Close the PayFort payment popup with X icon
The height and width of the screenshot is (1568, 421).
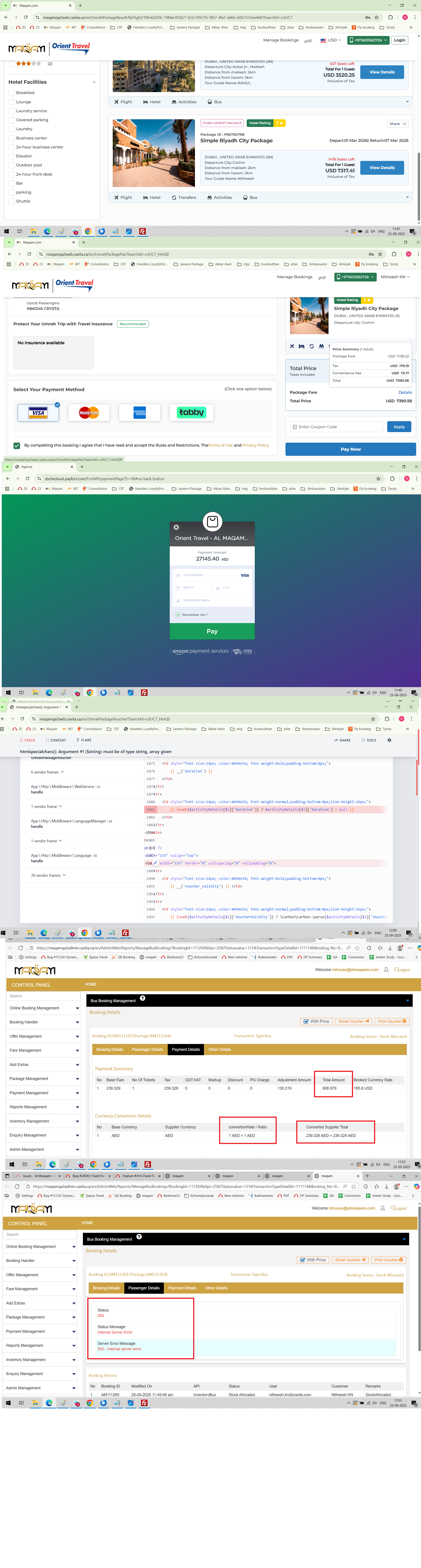(x=177, y=527)
